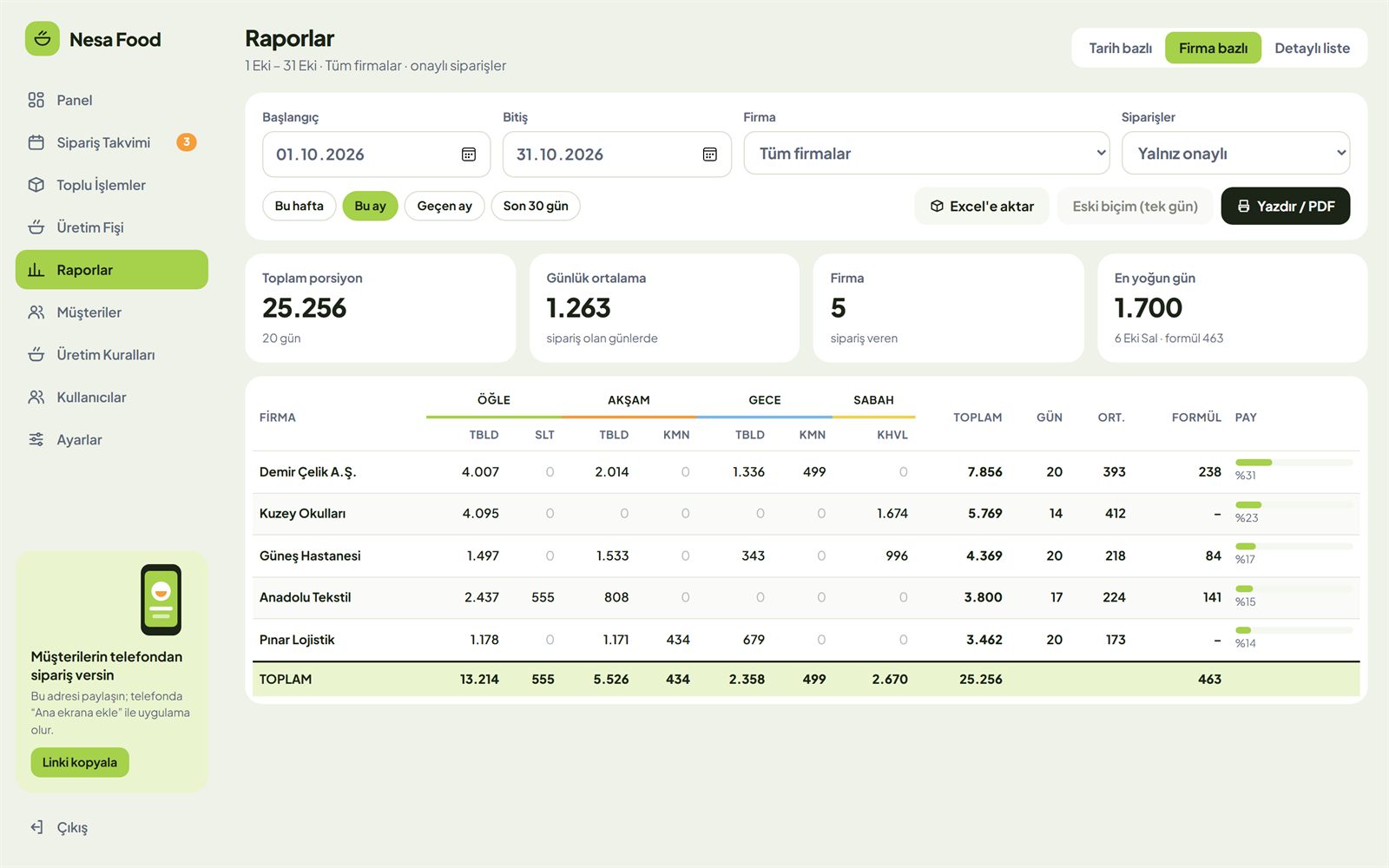Viewport: 1389px width, 868px height.
Task: Click the Anadolu Tekstil row name
Action: (x=305, y=597)
